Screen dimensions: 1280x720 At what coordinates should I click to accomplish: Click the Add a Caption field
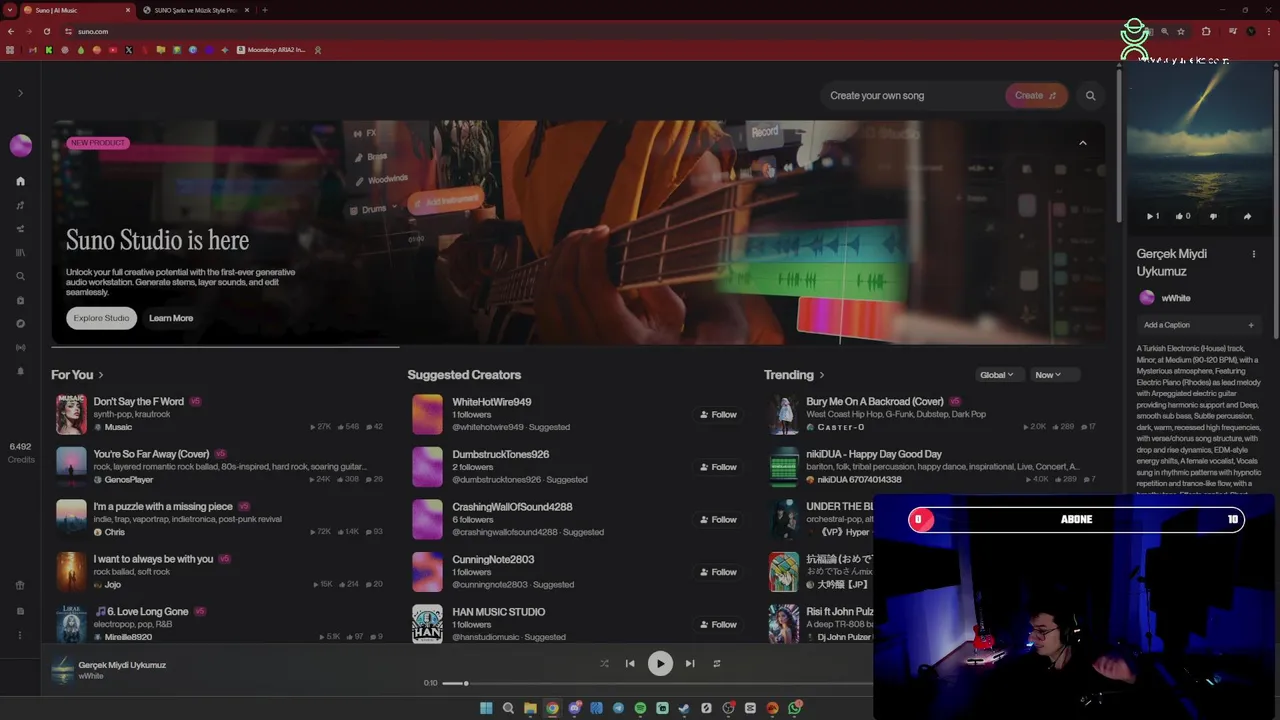click(1199, 325)
